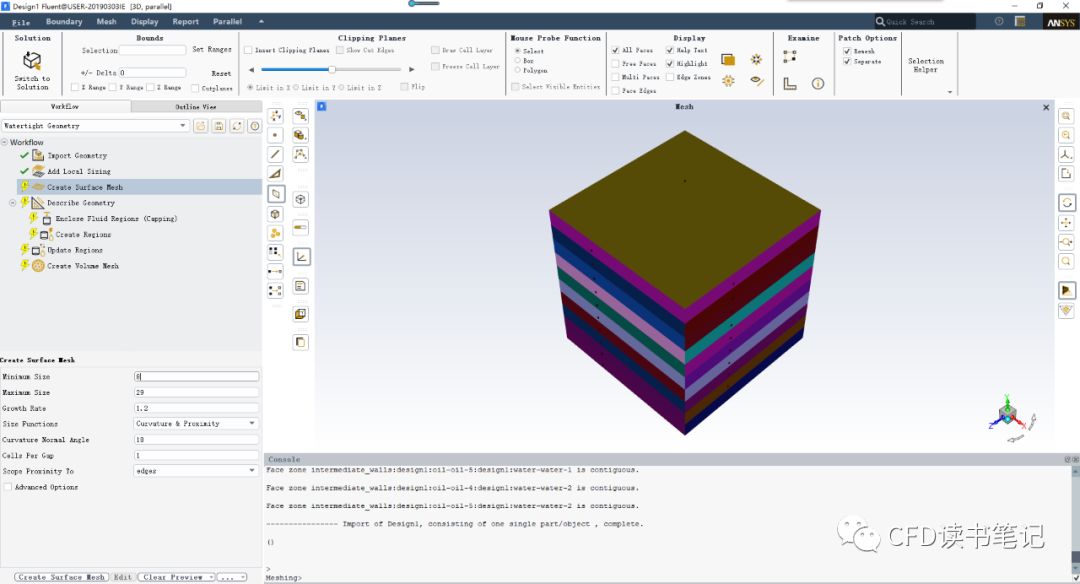The height and width of the screenshot is (584, 1080).
Task: Switch to the Outline View tab
Action: tap(196, 107)
